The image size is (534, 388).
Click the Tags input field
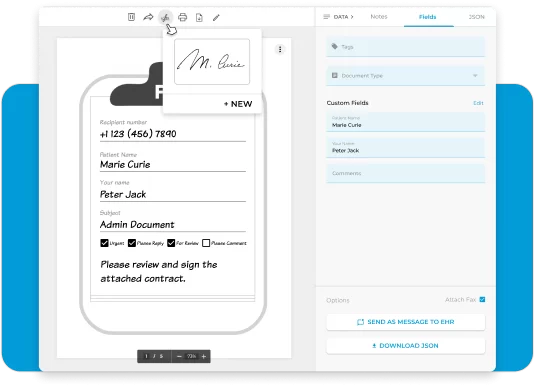point(406,47)
